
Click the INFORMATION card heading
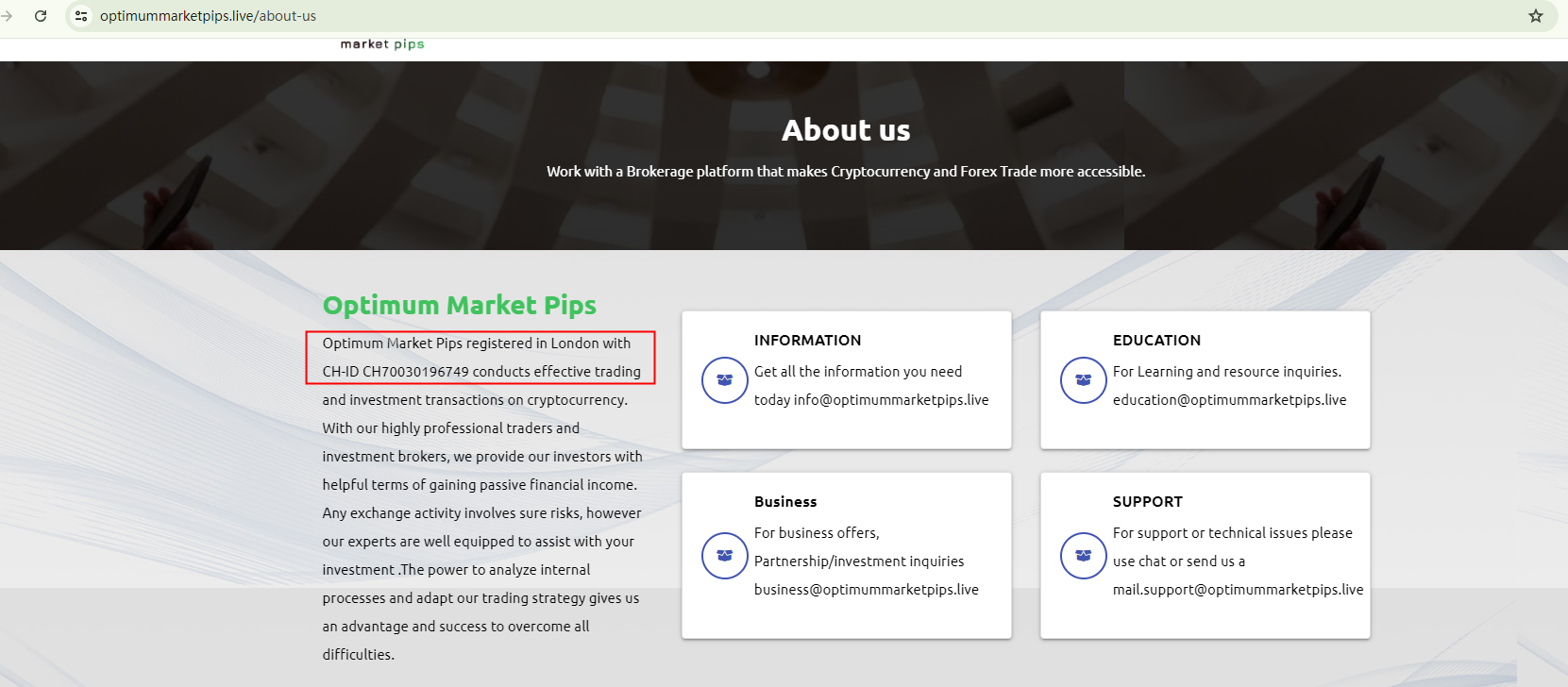click(x=807, y=341)
